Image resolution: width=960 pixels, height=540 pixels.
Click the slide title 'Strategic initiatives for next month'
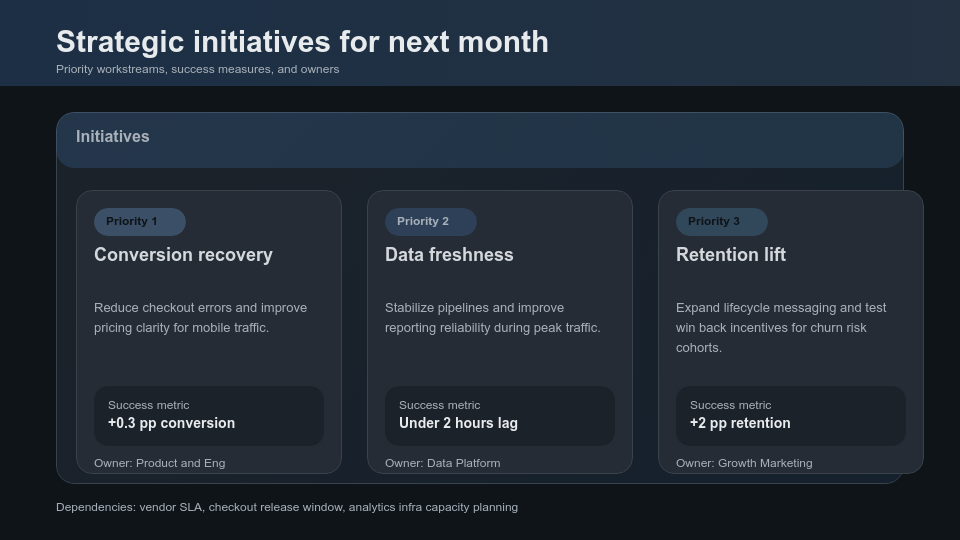point(302,42)
